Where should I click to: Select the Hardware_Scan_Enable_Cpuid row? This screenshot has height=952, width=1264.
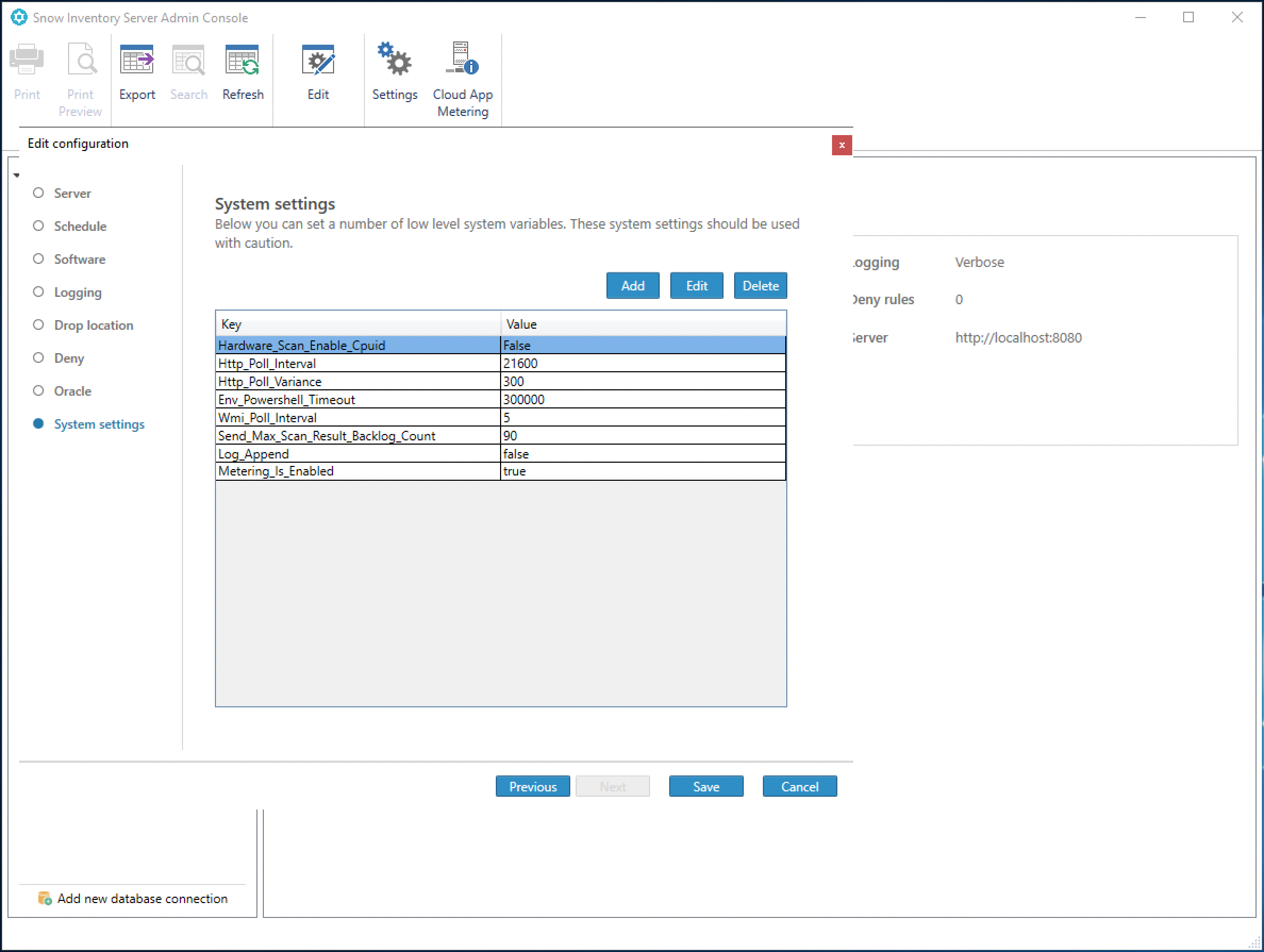[501, 345]
